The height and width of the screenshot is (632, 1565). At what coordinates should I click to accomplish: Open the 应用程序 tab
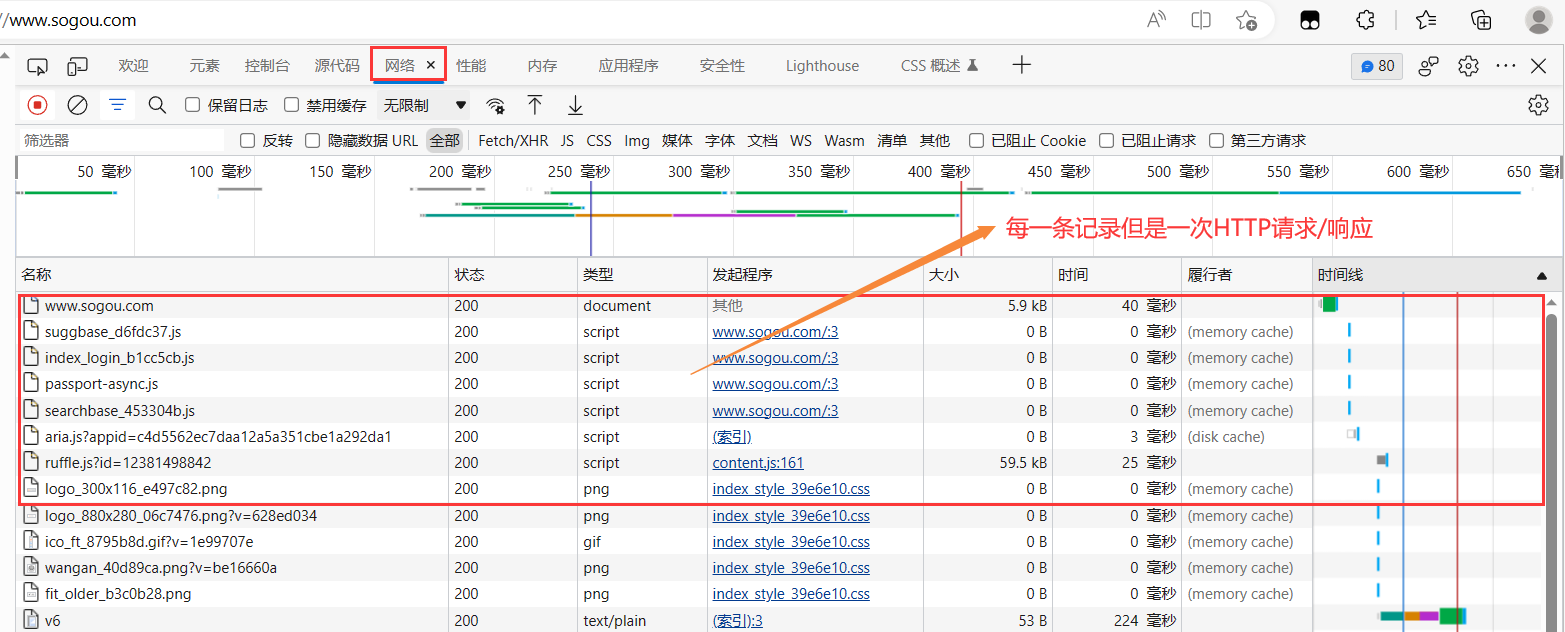coord(628,66)
